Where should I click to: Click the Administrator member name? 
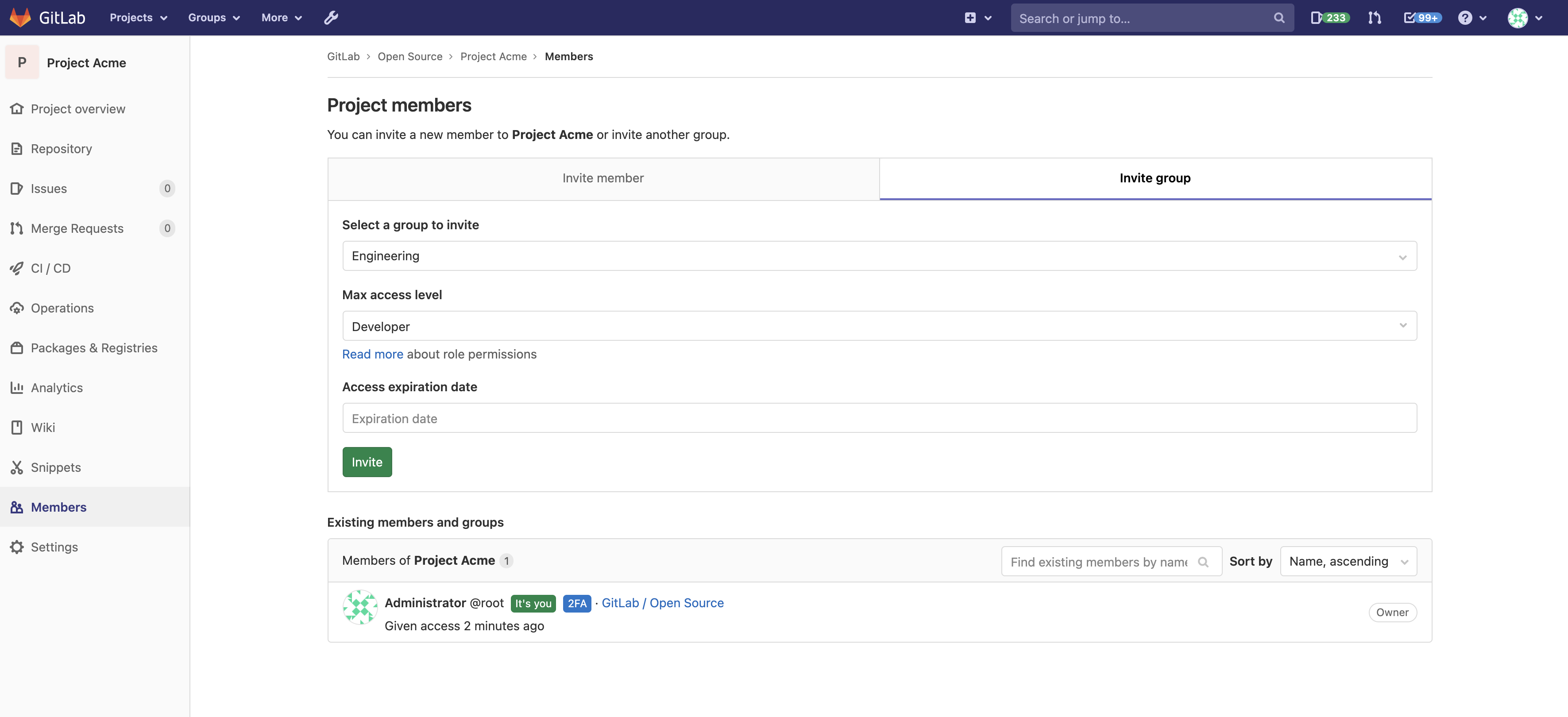click(425, 603)
